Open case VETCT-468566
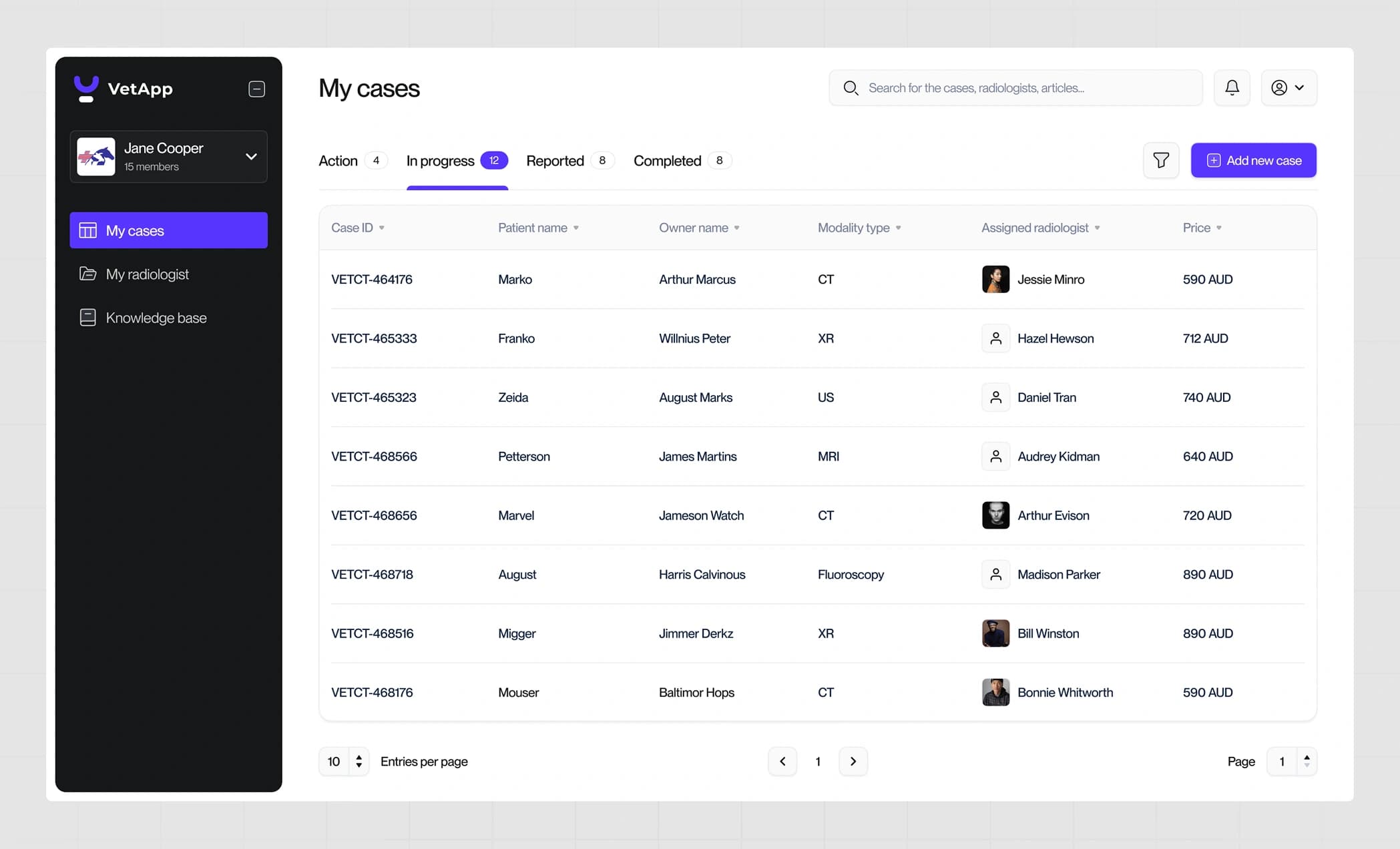Viewport: 1400px width, 849px height. click(x=374, y=457)
